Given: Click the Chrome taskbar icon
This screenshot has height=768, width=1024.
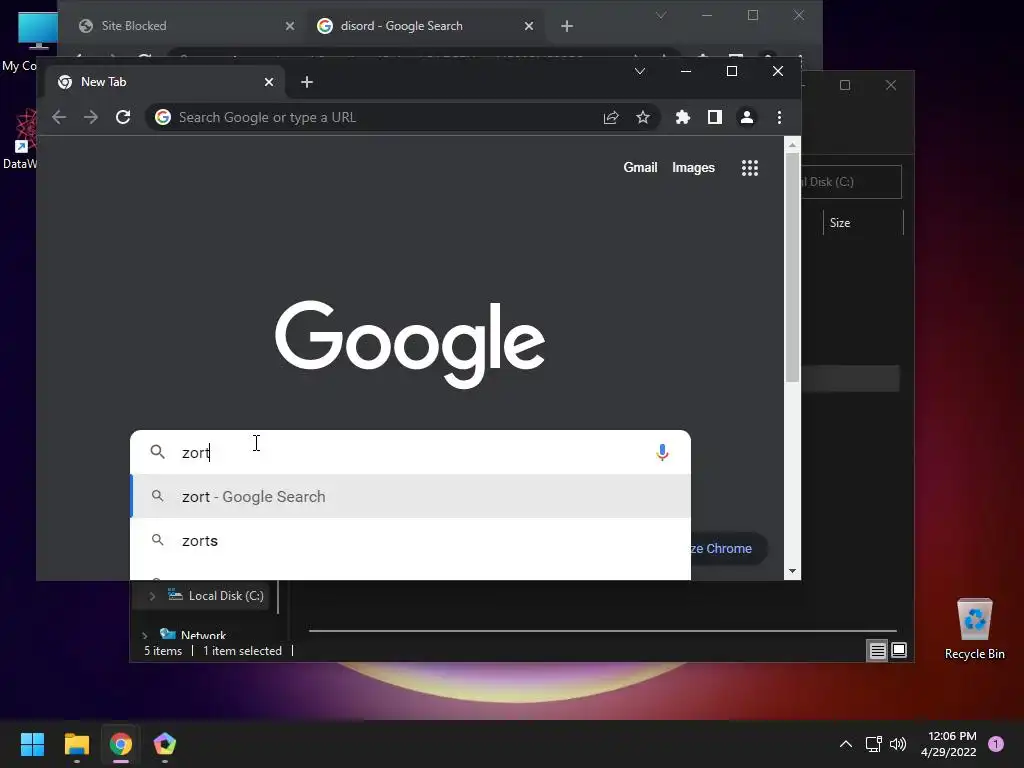Looking at the screenshot, I should click(121, 744).
